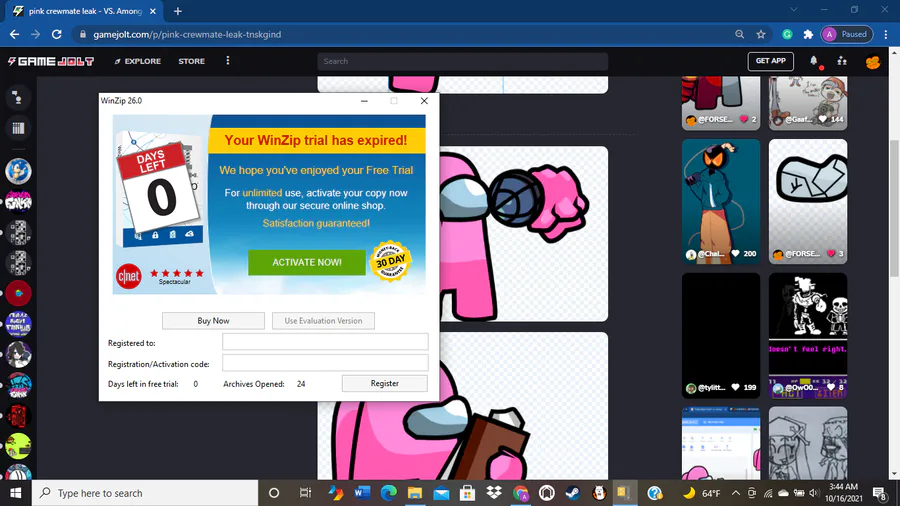This screenshot has height=506, width=900.
Task: Open the Windows Start menu
Action: coord(15,493)
